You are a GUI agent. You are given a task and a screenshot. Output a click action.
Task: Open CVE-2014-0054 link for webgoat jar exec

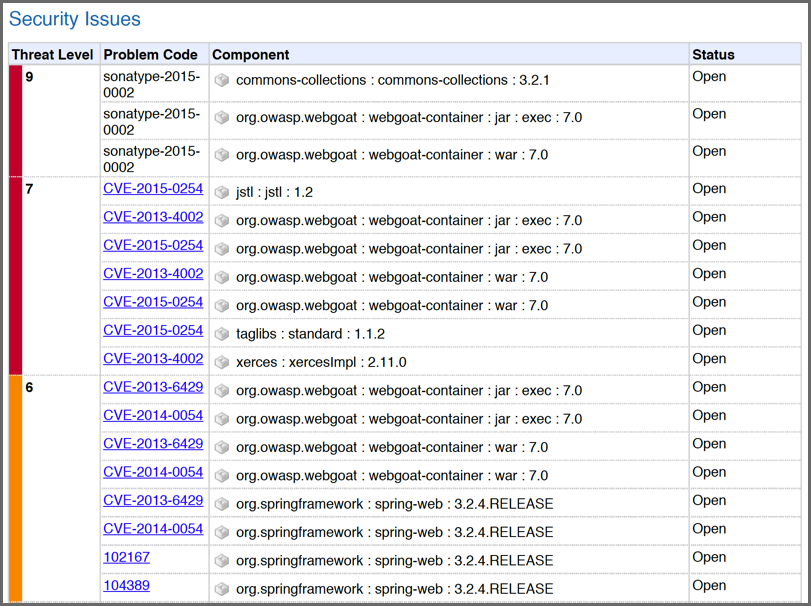point(153,416)
